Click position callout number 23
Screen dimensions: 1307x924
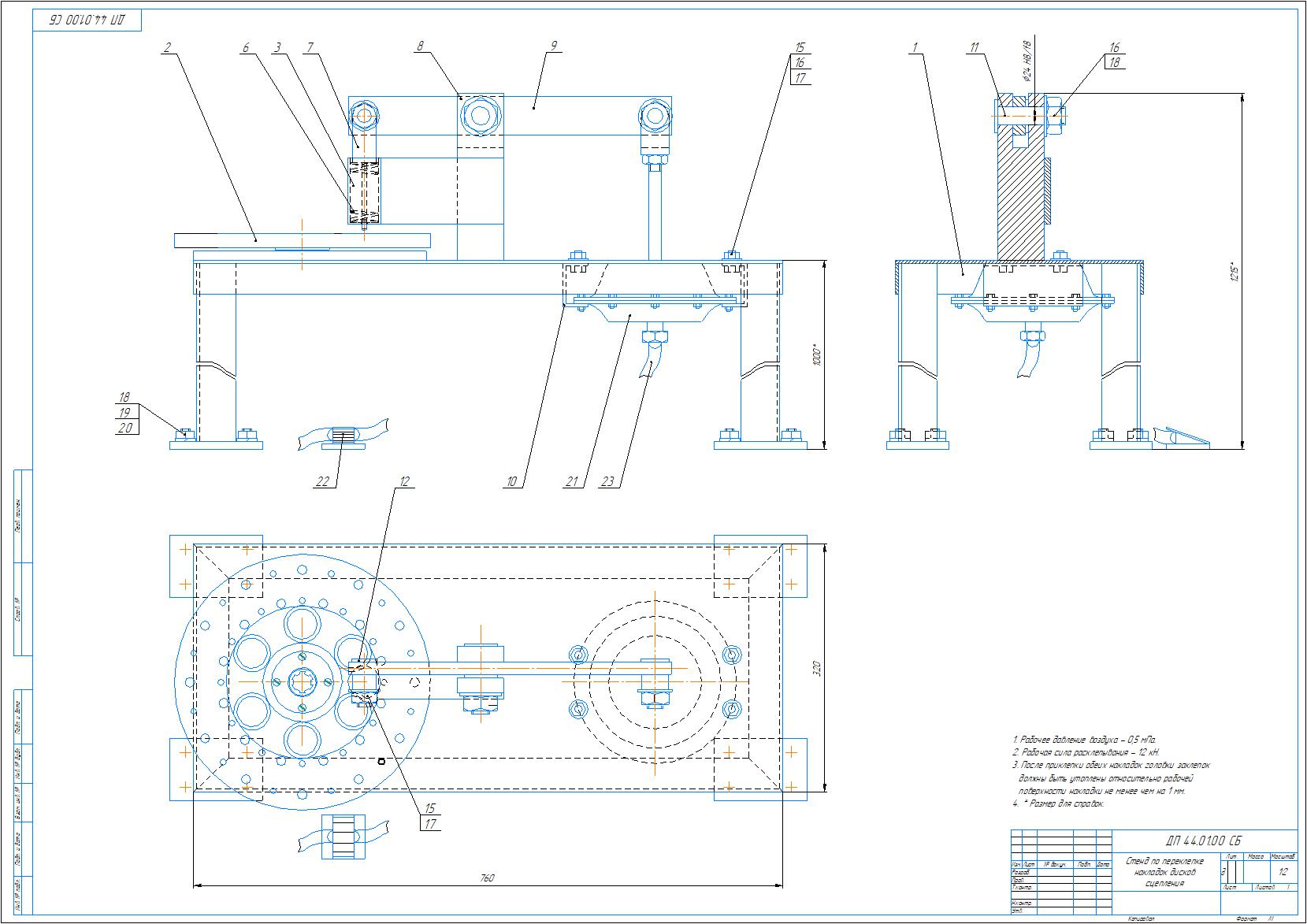607,481
